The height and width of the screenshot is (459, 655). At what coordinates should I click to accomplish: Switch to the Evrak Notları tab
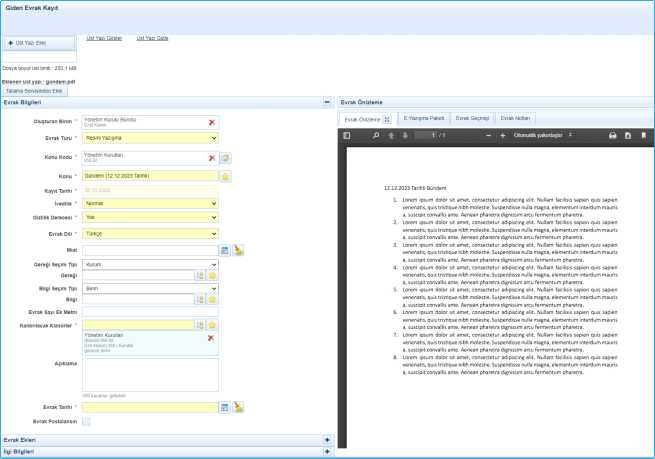pyautogui.click(x=515, y=118)
